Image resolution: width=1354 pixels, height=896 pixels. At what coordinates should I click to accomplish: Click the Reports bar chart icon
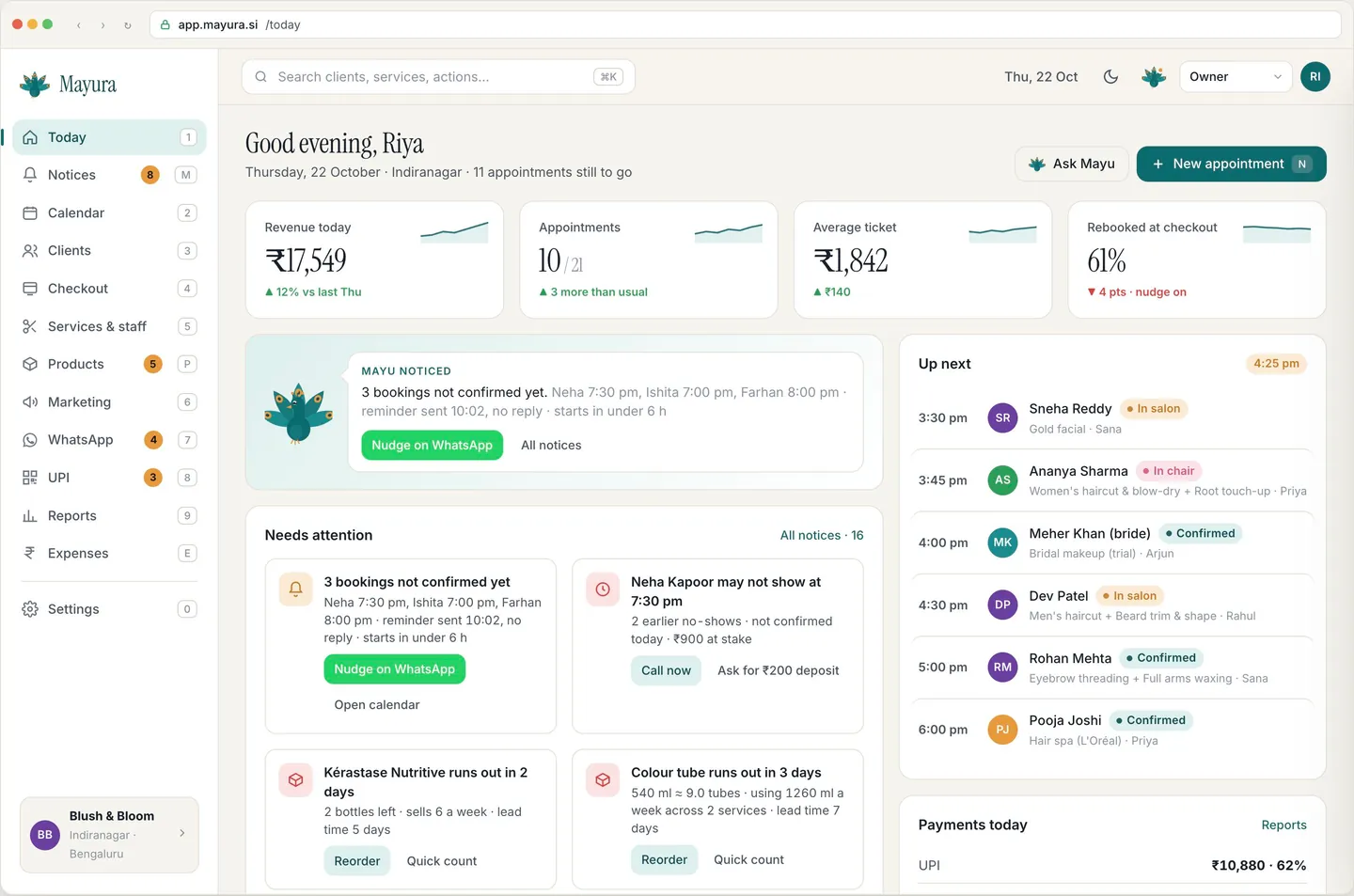30,516
